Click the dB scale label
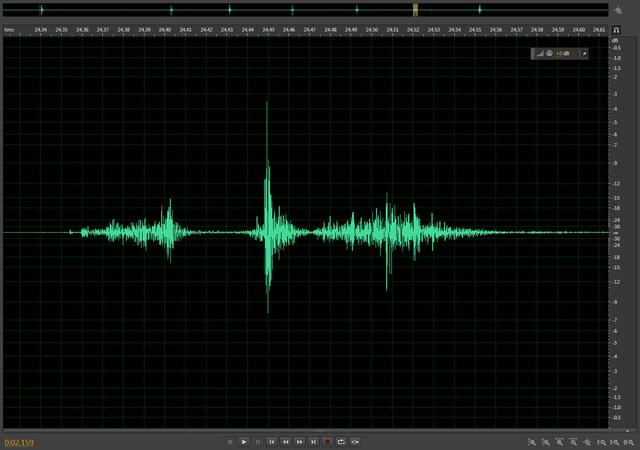 point(615,40)
